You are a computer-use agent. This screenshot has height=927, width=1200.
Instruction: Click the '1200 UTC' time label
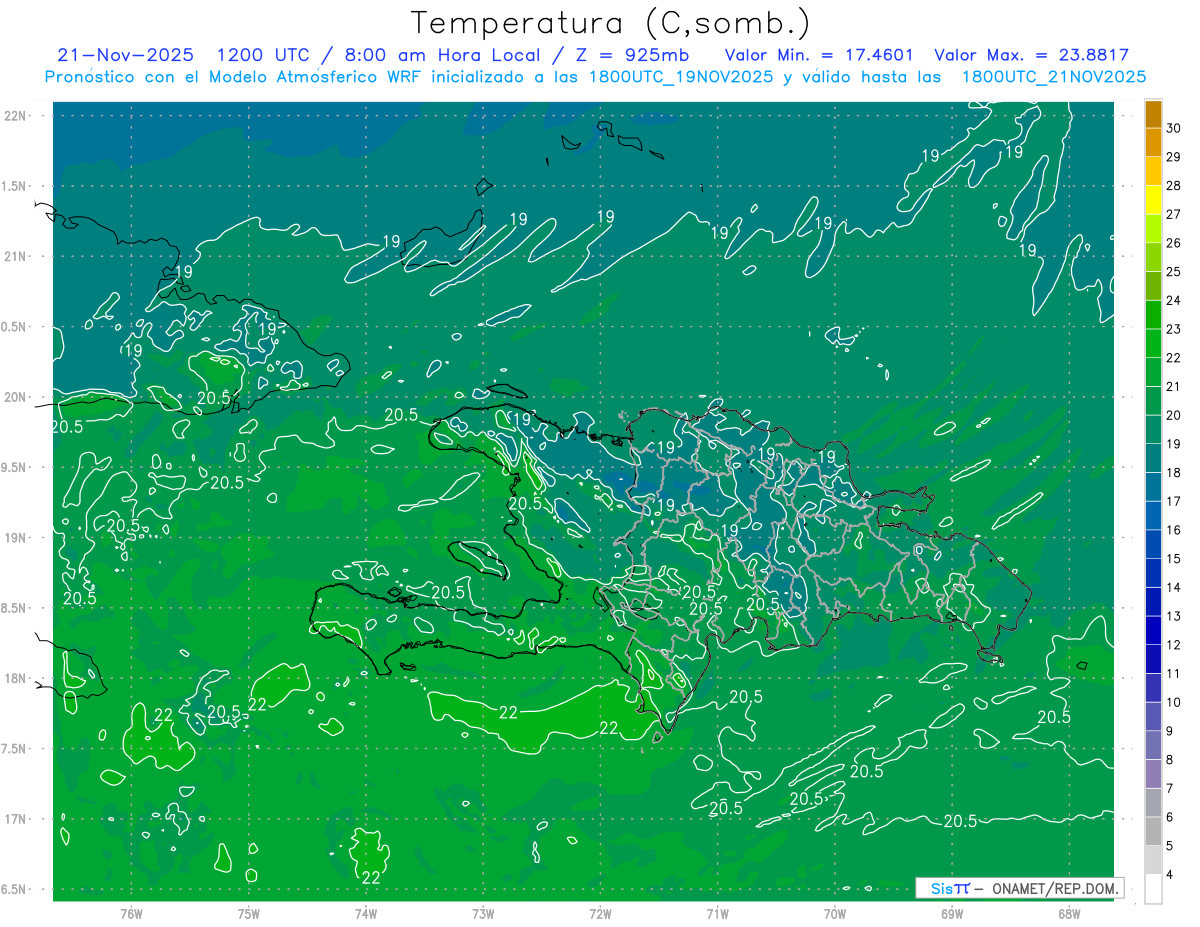click(x=263, y=55)
